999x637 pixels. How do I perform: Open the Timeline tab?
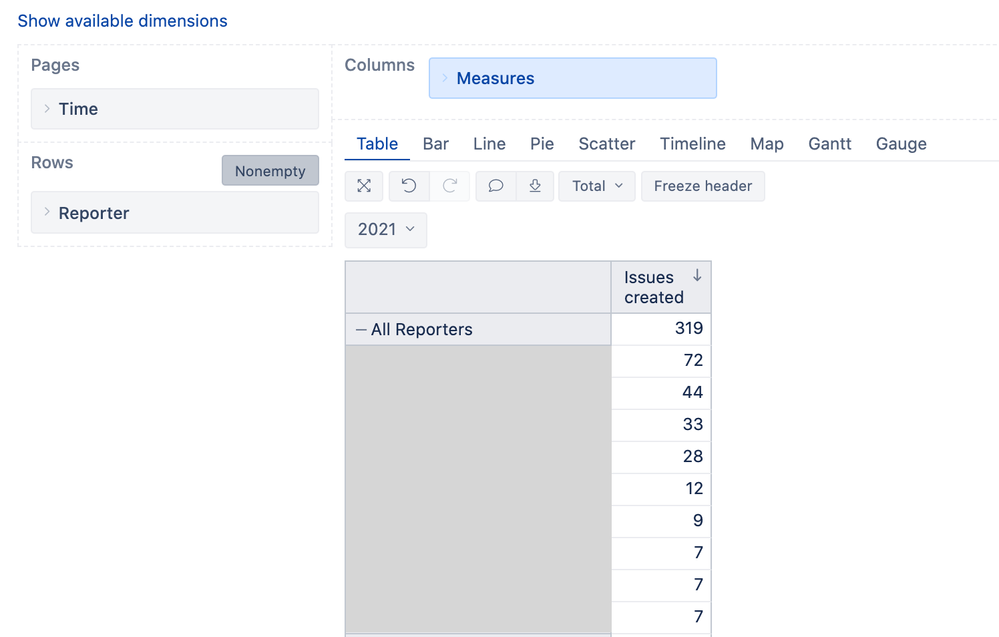tap(692, 144)
